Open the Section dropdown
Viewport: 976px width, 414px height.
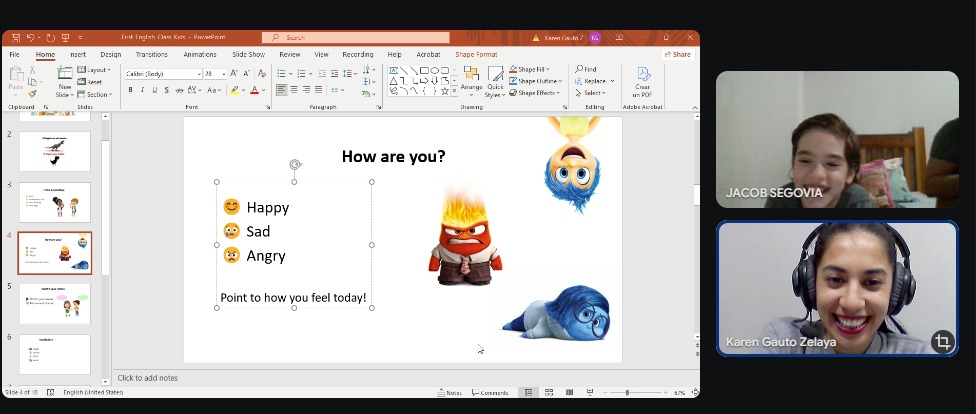point(95,95)
